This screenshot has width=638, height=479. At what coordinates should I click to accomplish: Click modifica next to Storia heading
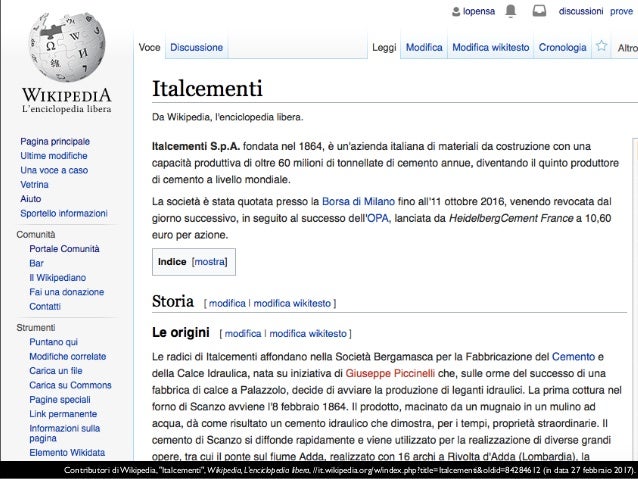coord(227,304)
